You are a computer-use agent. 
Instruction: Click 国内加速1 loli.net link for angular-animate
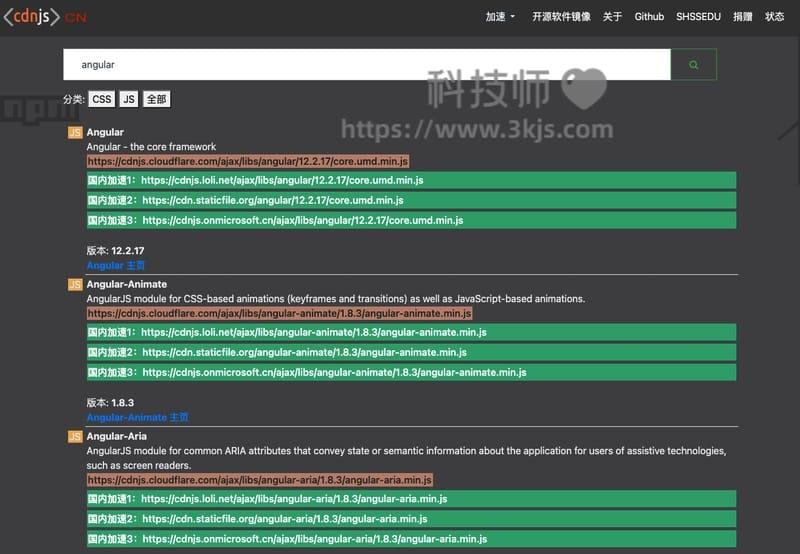[411, 332]
